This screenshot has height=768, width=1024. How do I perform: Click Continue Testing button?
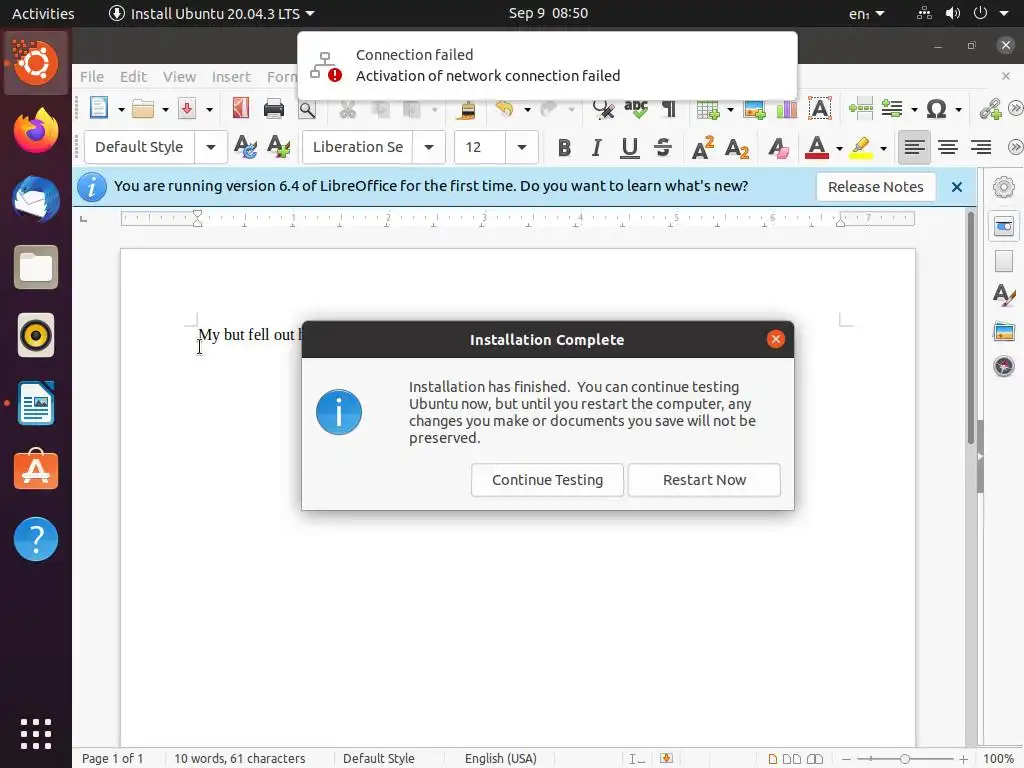547,480
